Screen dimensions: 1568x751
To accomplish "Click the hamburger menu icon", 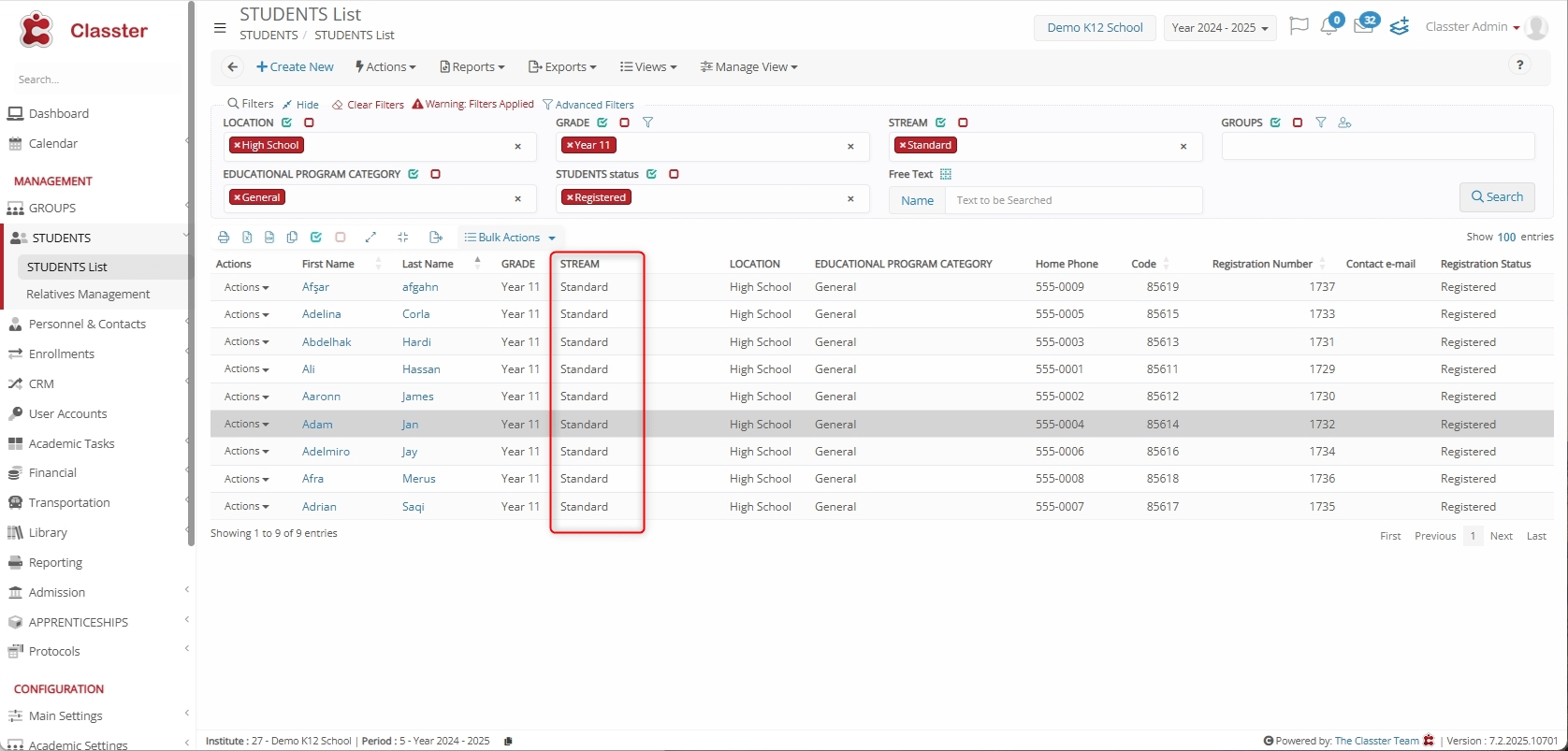I will (x=220, y=28).
